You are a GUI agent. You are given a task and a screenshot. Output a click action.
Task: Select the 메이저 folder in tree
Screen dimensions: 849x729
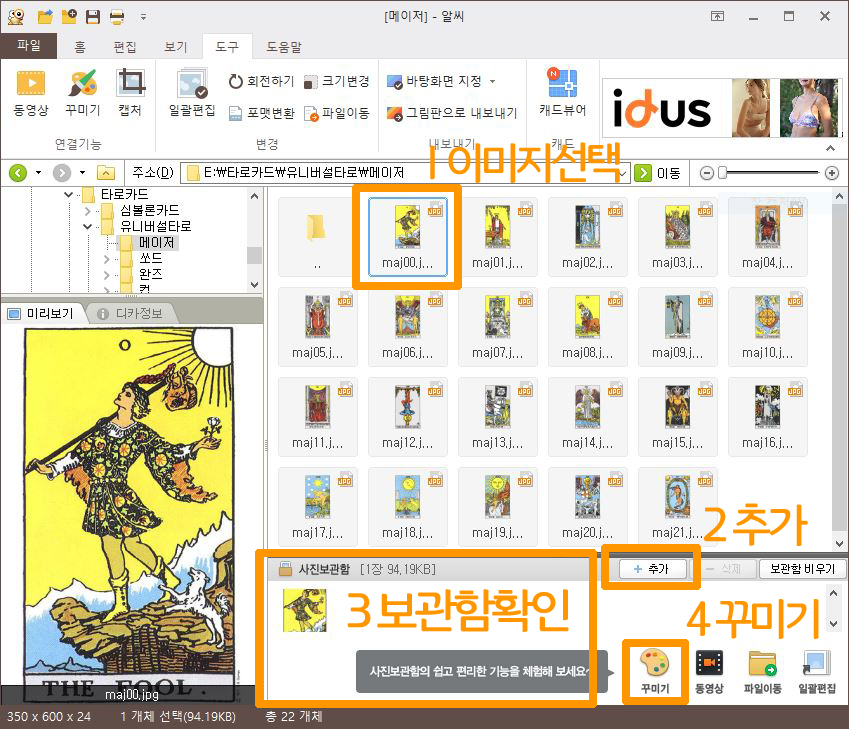(156, 242)
